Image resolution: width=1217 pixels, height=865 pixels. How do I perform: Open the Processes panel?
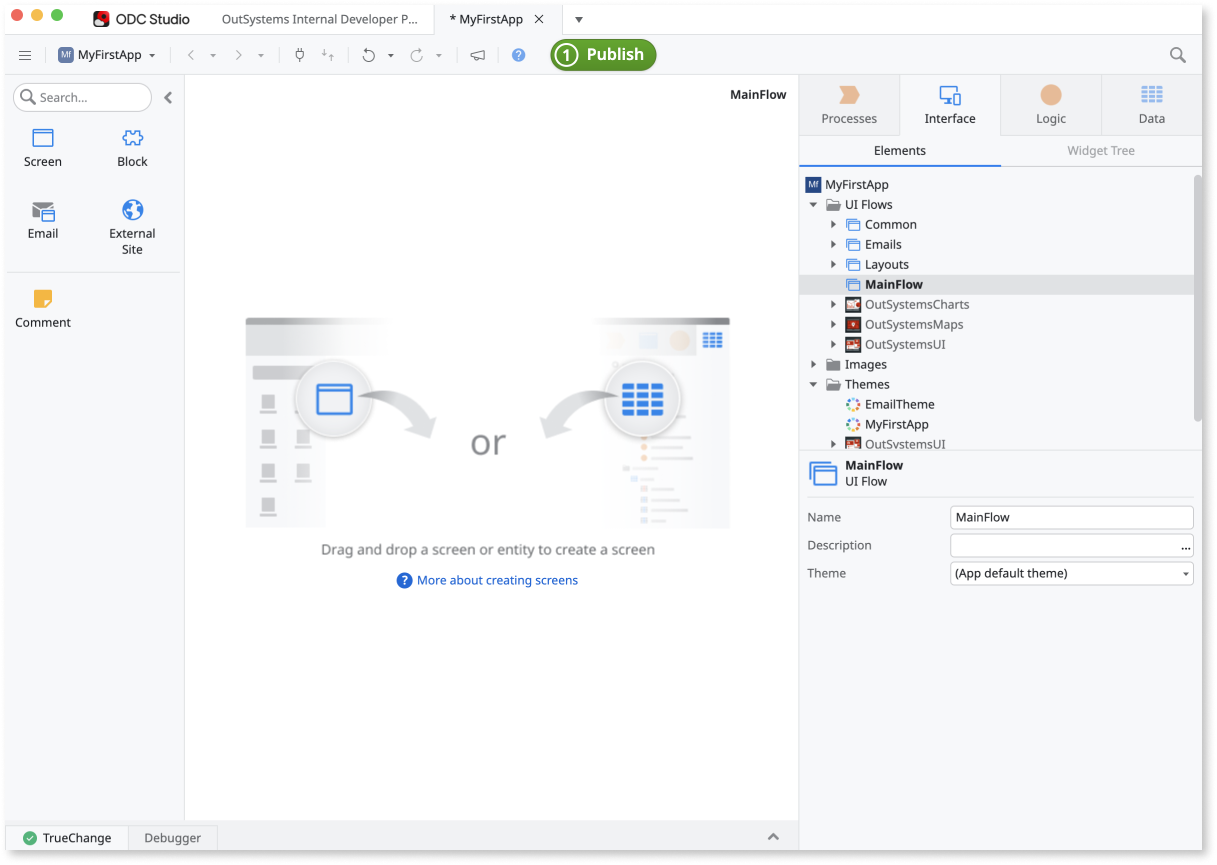point(848,104)
